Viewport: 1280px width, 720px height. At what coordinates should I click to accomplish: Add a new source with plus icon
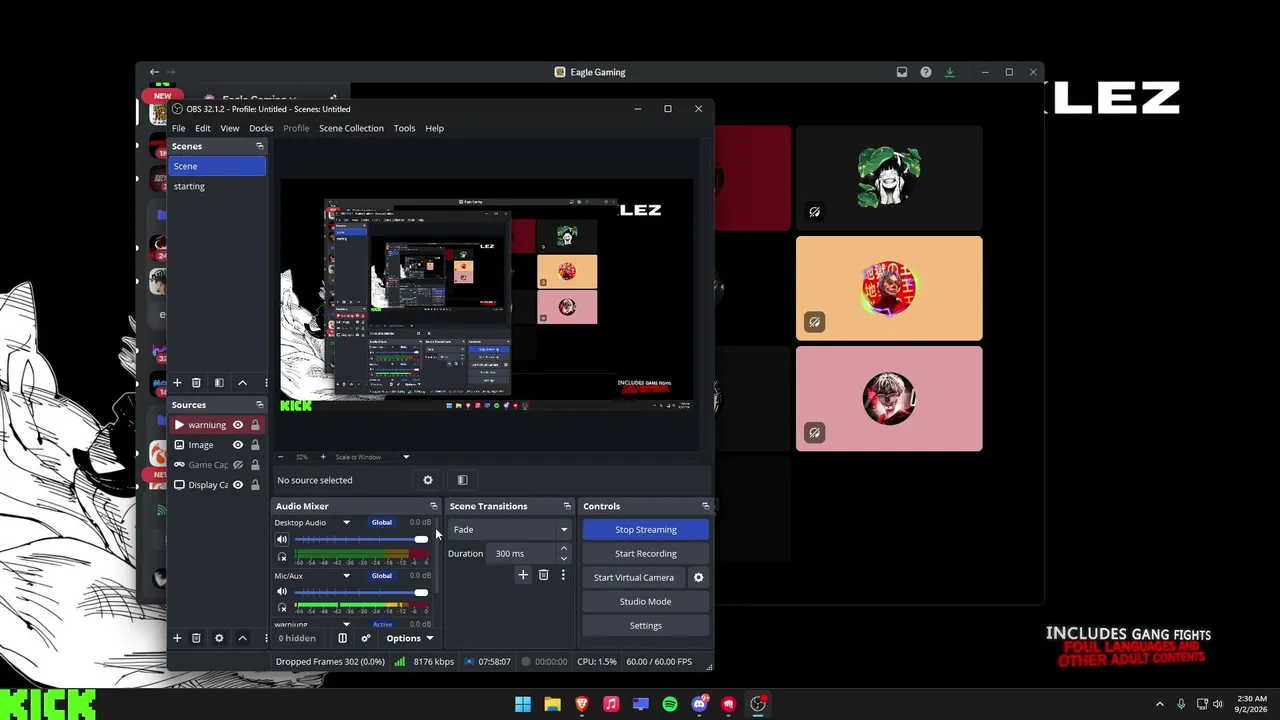(x=177, y=638)
